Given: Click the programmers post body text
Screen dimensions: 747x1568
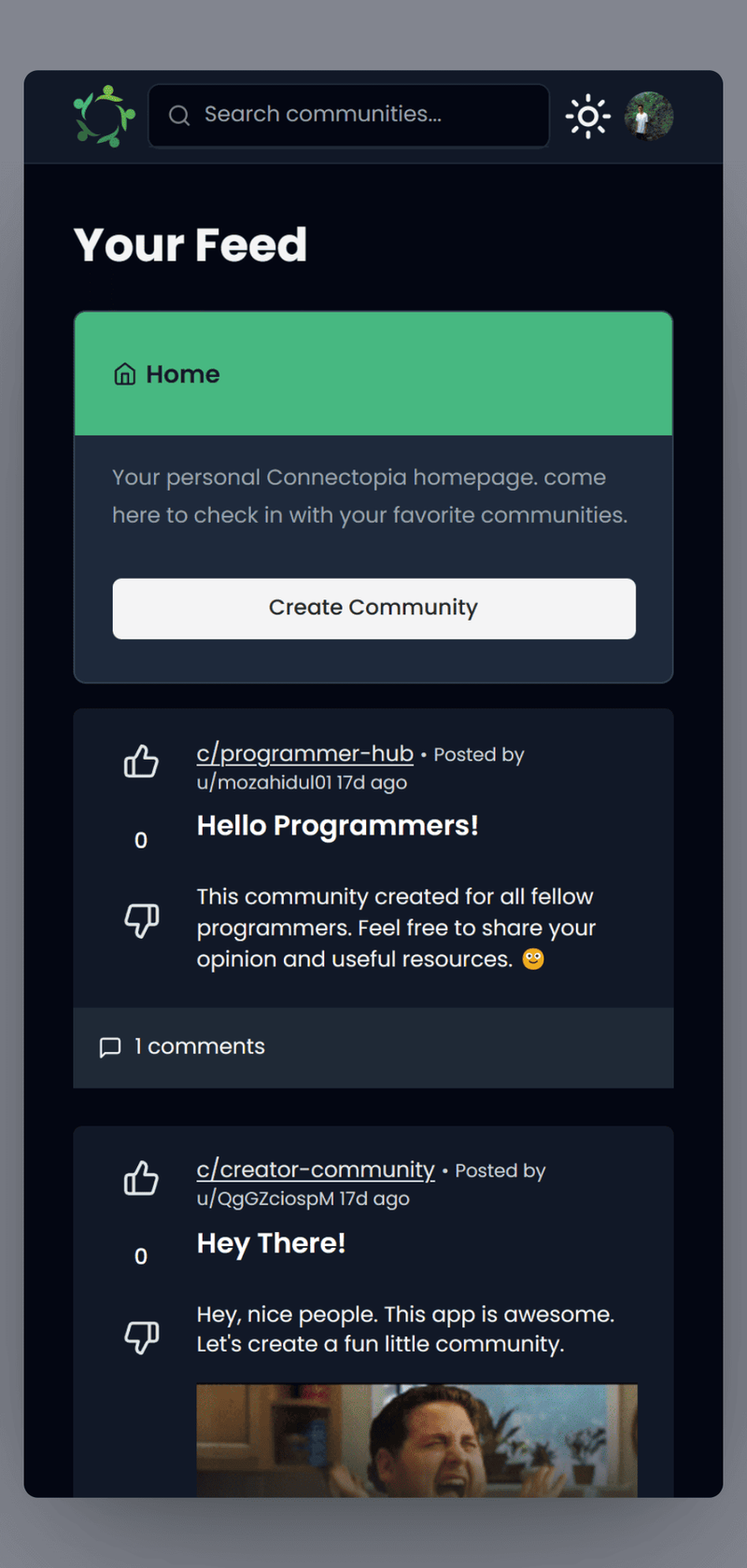Looking at the screenshot, I should click(396, 928).
